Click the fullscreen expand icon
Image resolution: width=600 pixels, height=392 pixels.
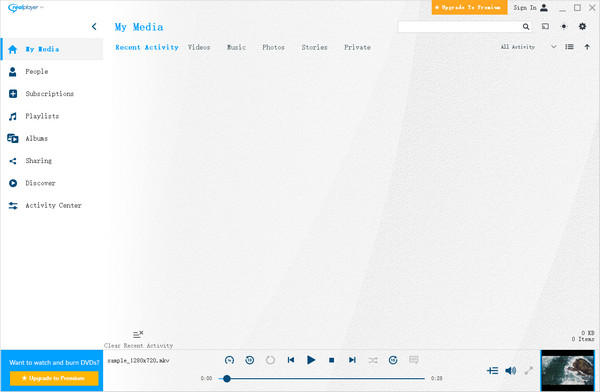[x=529, y=371]
